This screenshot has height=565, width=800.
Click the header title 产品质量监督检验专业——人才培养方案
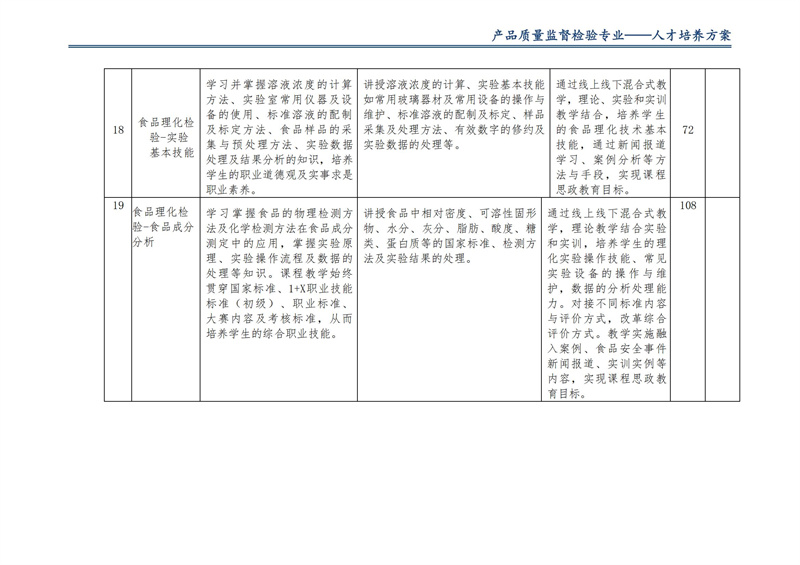coord(612,35)
